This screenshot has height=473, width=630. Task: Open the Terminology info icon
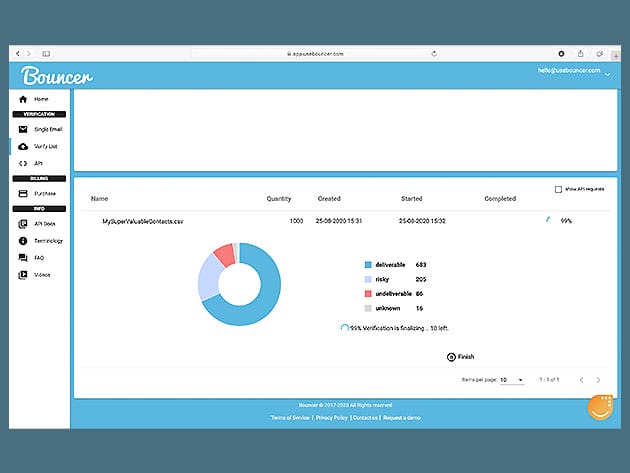pyautogui.click(x=23, y=241)
